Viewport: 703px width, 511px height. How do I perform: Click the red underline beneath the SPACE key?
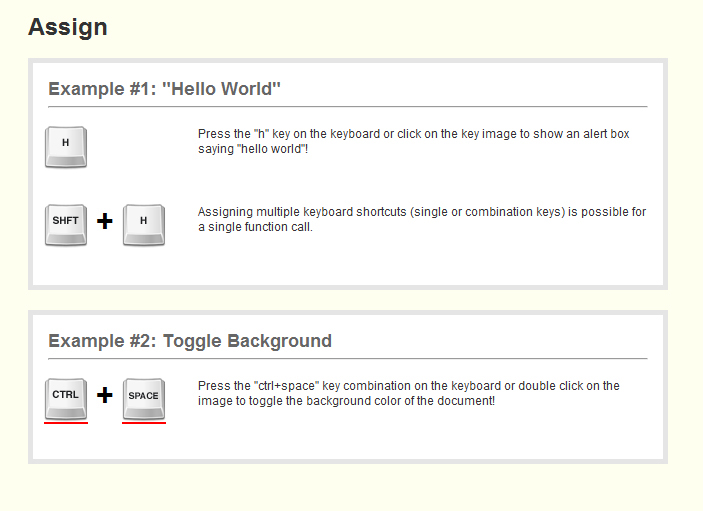[143, 423]
